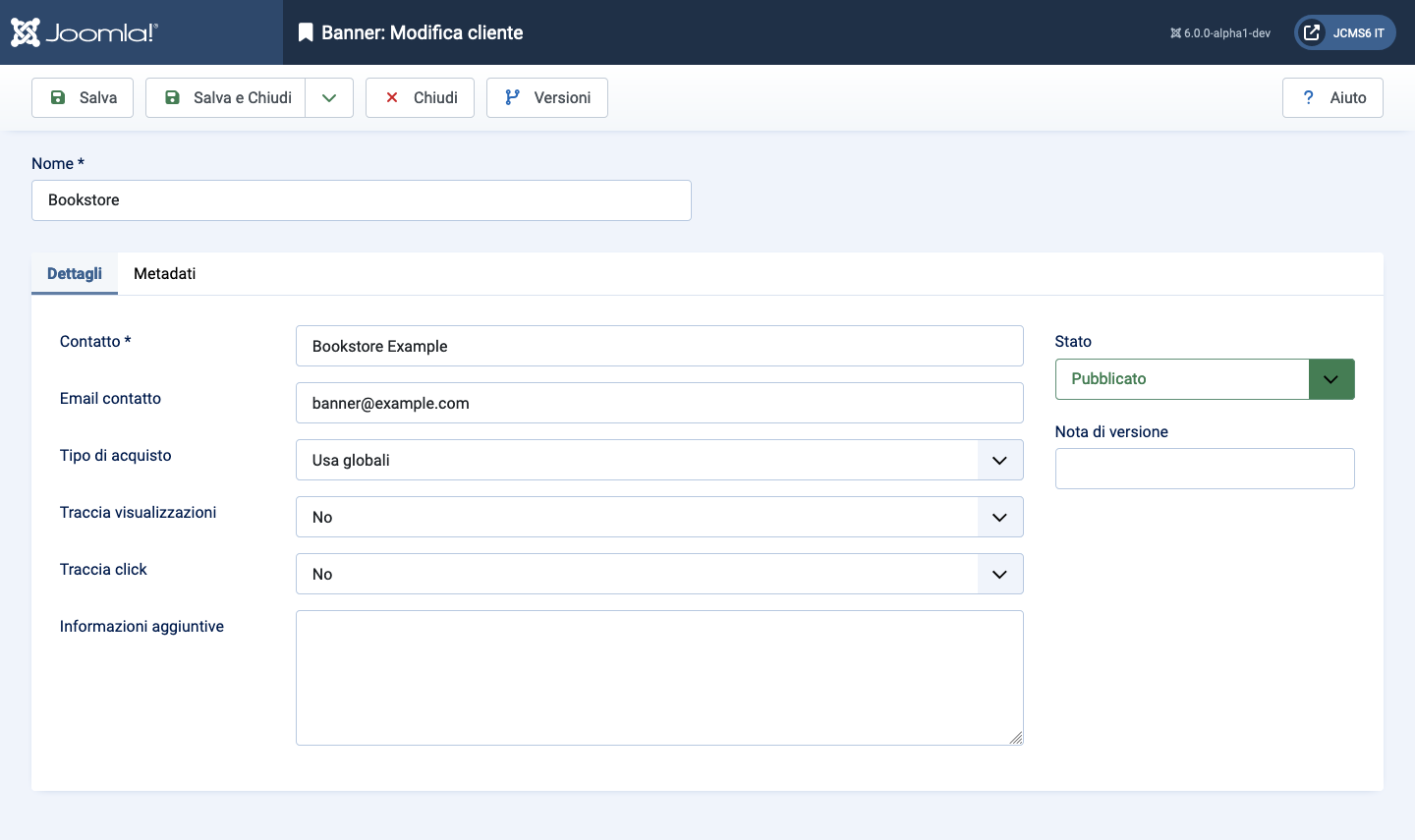Open the JCMS6 IT site preview button
Image resolution: width=1415 pixels, height=840 pixels.
click(x=1345, y=32)
